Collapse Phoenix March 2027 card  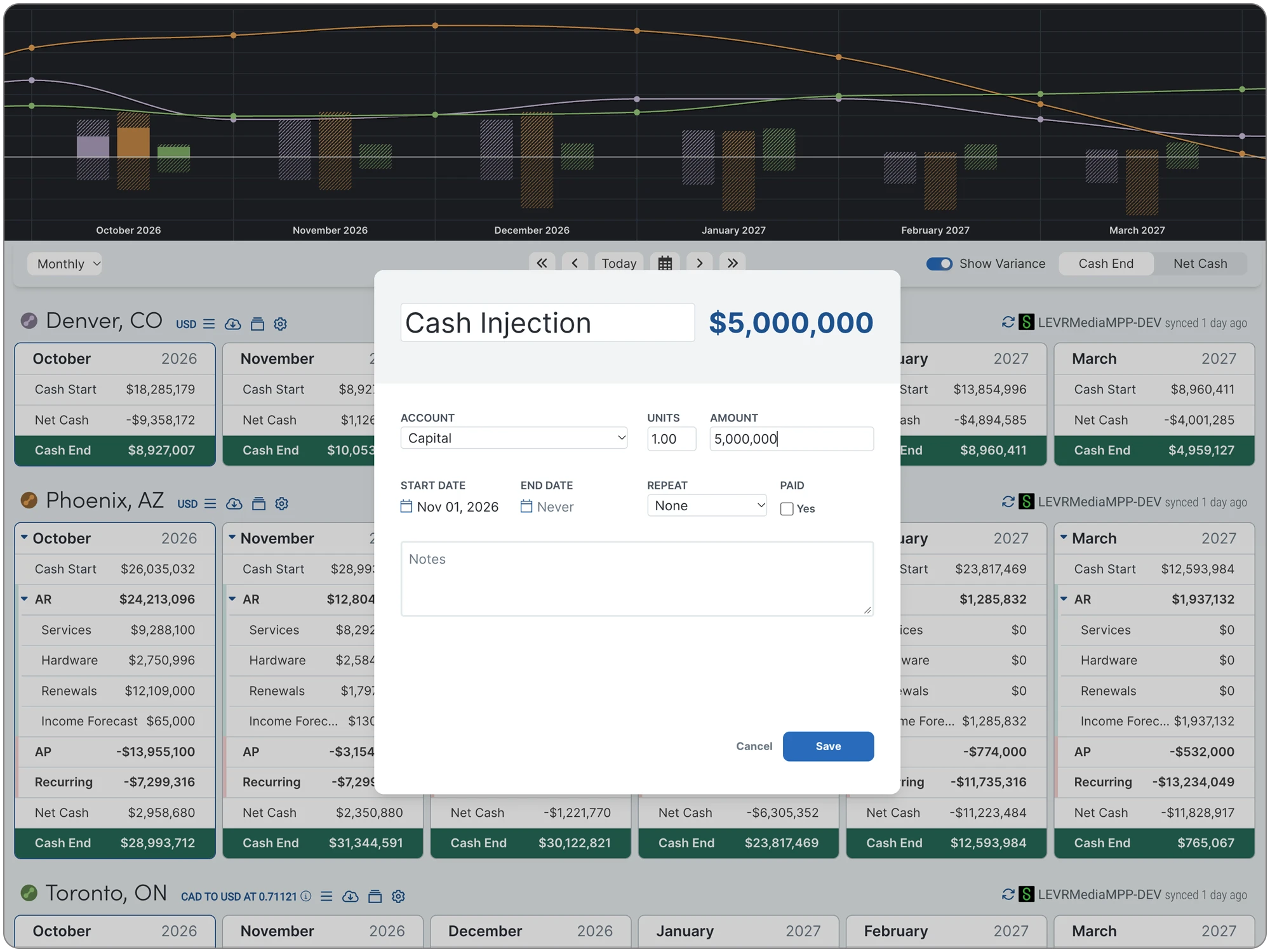[1064, 538]
